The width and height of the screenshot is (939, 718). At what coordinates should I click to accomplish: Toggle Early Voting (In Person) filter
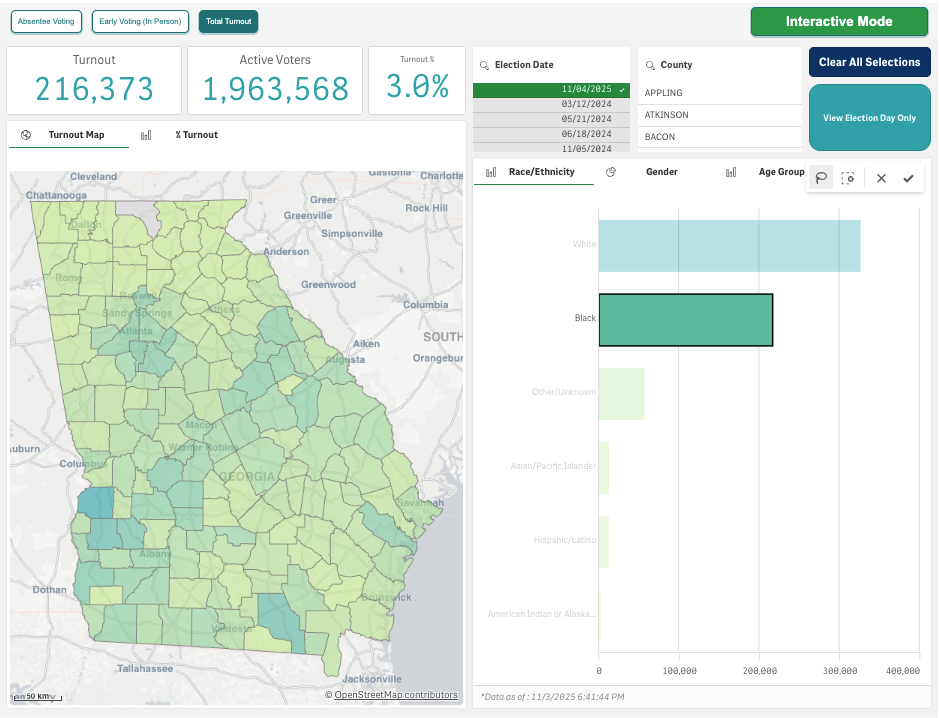(140, 21)
